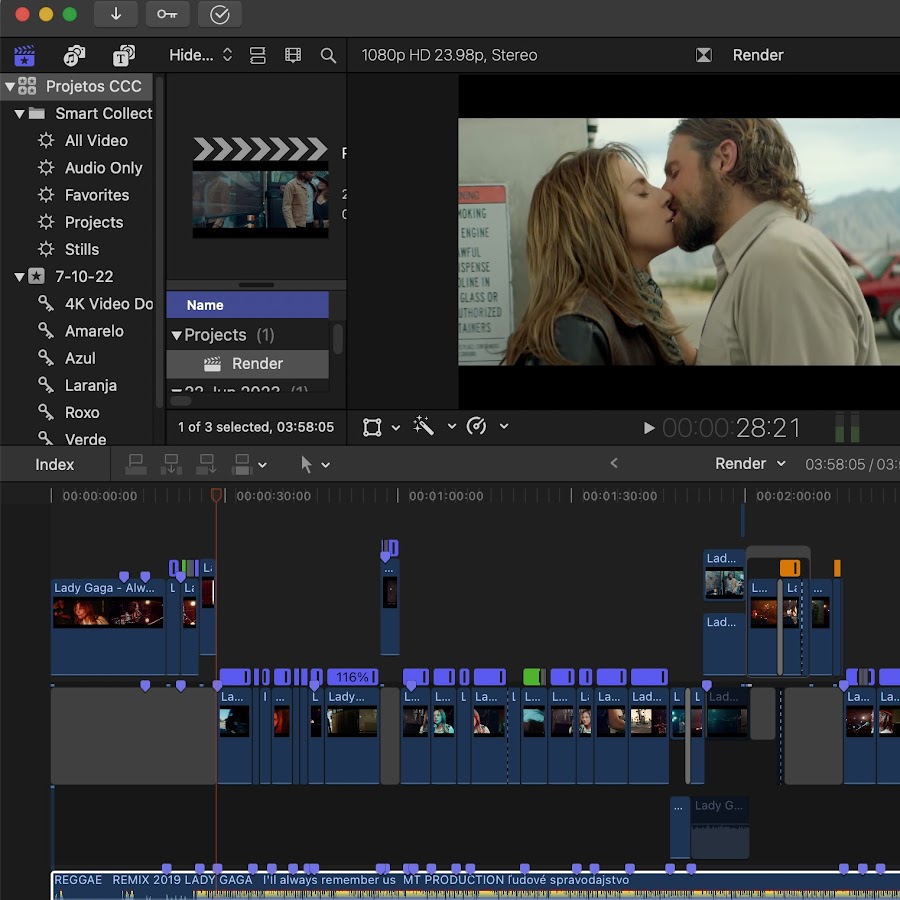Image resolution: width=900 pixels, height=900 pixels.
Task: Select the Lady Gaga - Alw... clip
Action: click(108, 627)
